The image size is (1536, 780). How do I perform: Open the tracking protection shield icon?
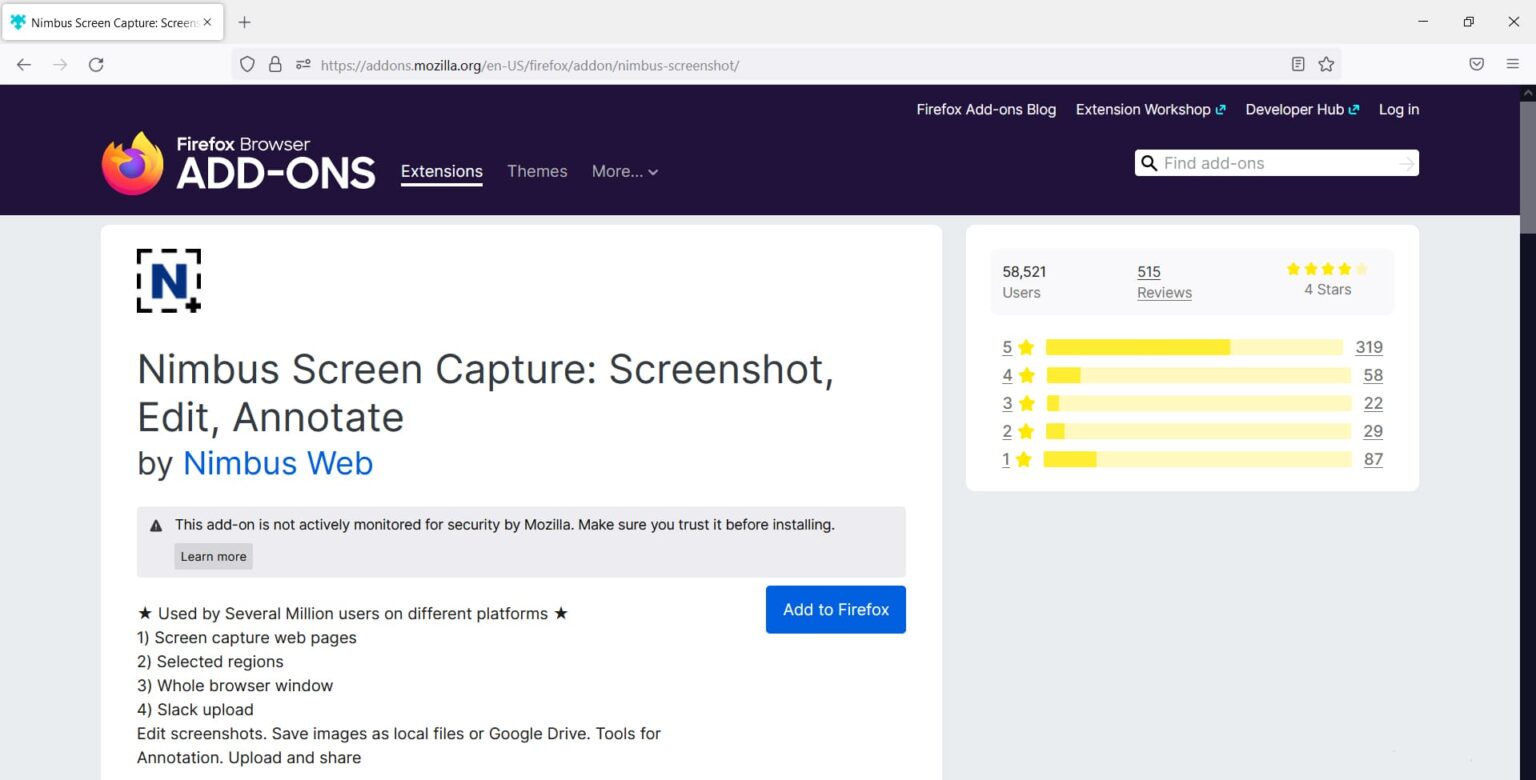pos(246,64)
